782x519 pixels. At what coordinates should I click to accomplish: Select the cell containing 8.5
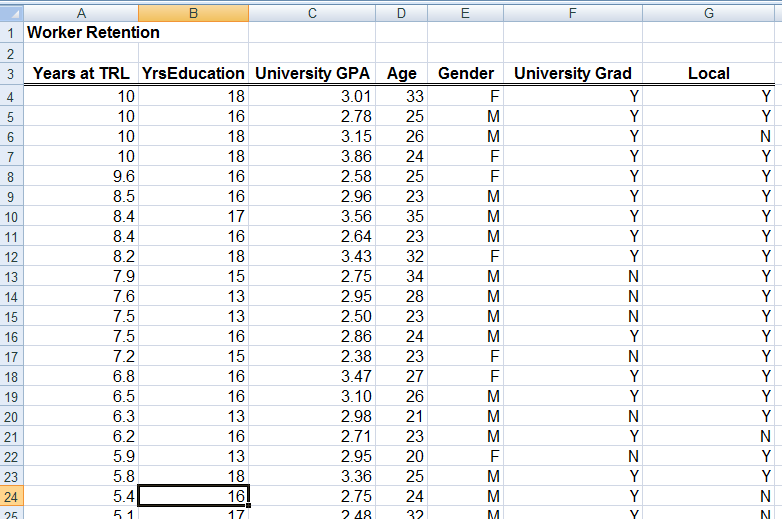click(81, 196)
